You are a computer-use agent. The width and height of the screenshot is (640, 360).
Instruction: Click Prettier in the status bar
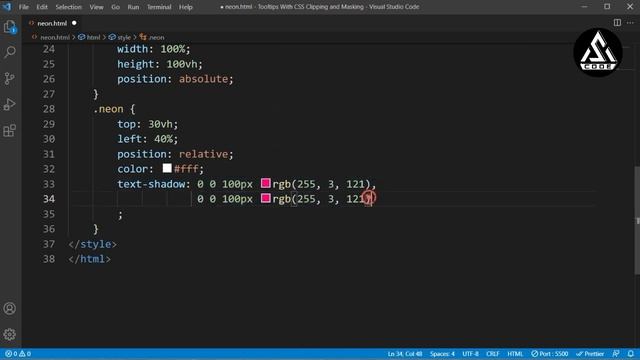pyautogui.click(x=590, y=354)
